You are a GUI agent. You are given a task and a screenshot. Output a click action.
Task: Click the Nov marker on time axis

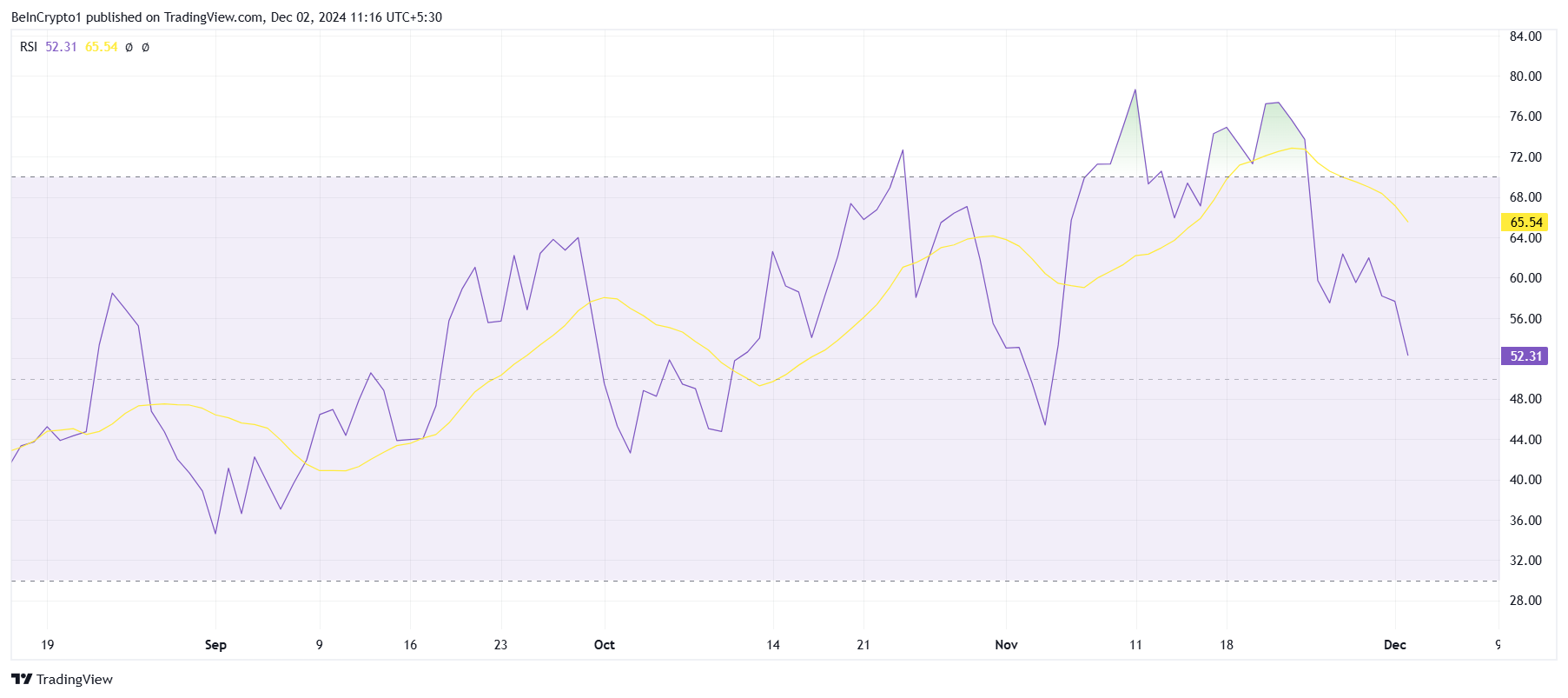coord(1006,645)
